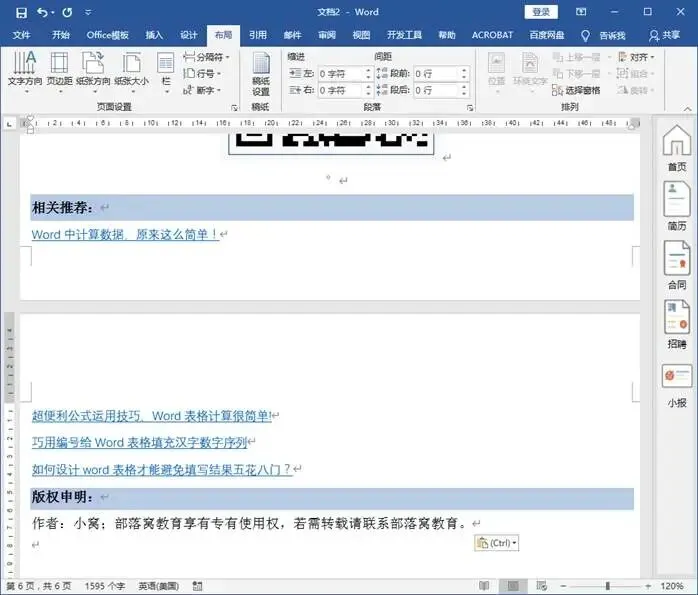Click 稿纸设置 manuscript paper icon
Viewport: 698px width, 595px height.
(x=261, y=74)
